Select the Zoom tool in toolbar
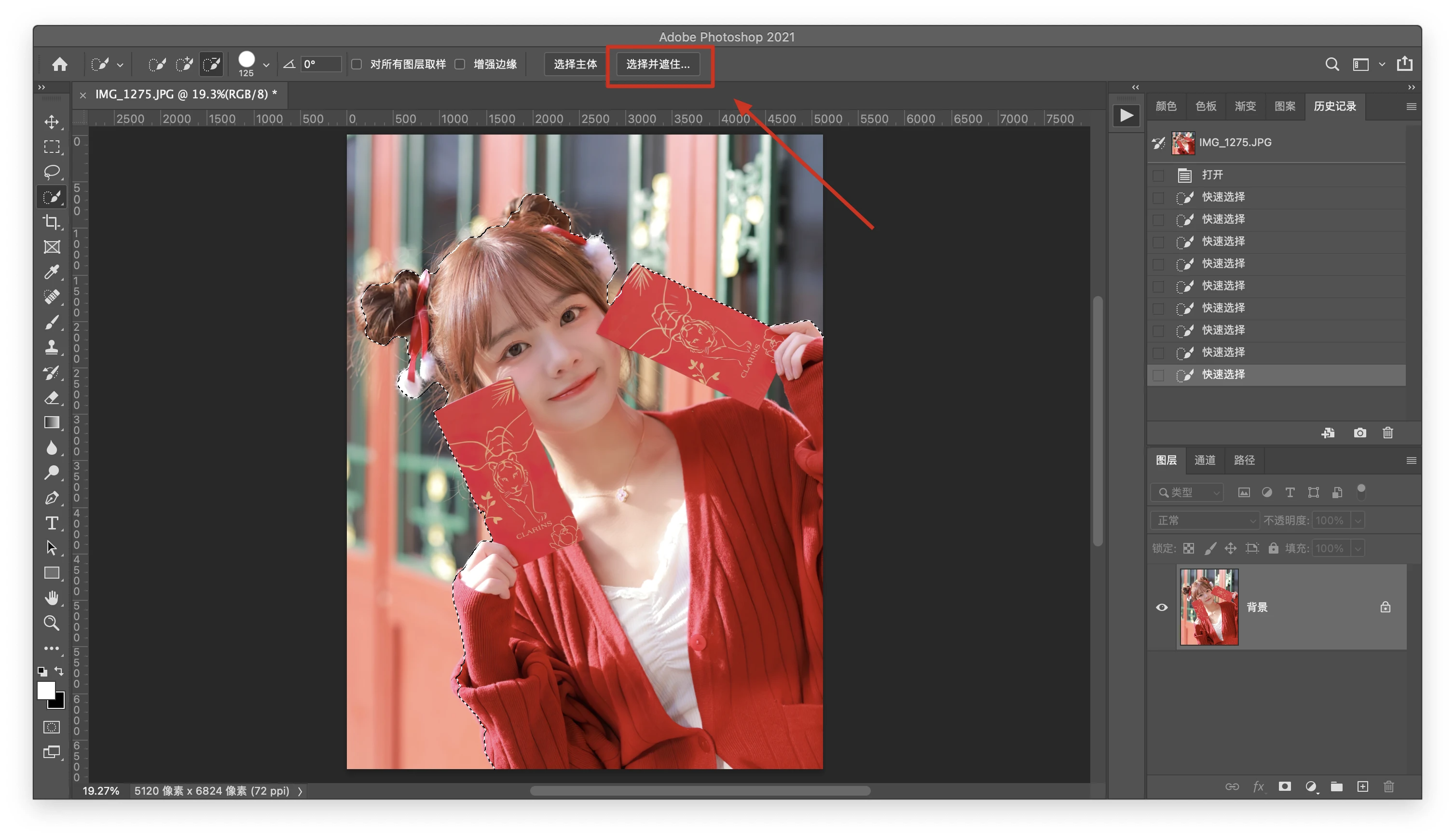 coord(52,623)
